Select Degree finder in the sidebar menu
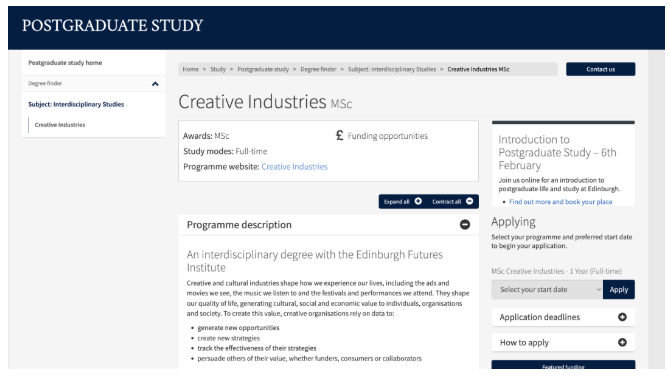 coord(45,83)
